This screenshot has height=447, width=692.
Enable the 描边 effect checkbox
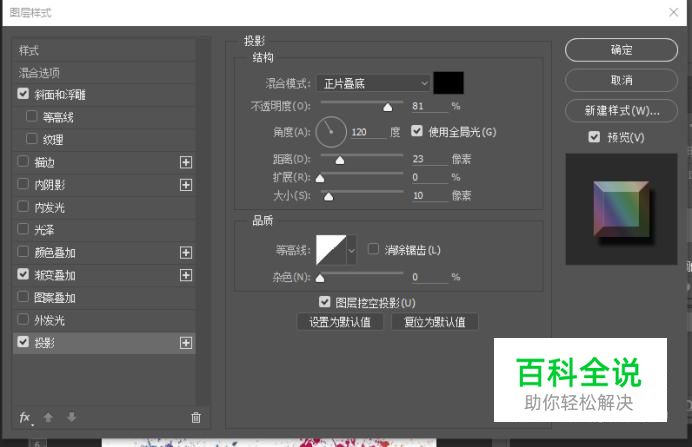23,161
